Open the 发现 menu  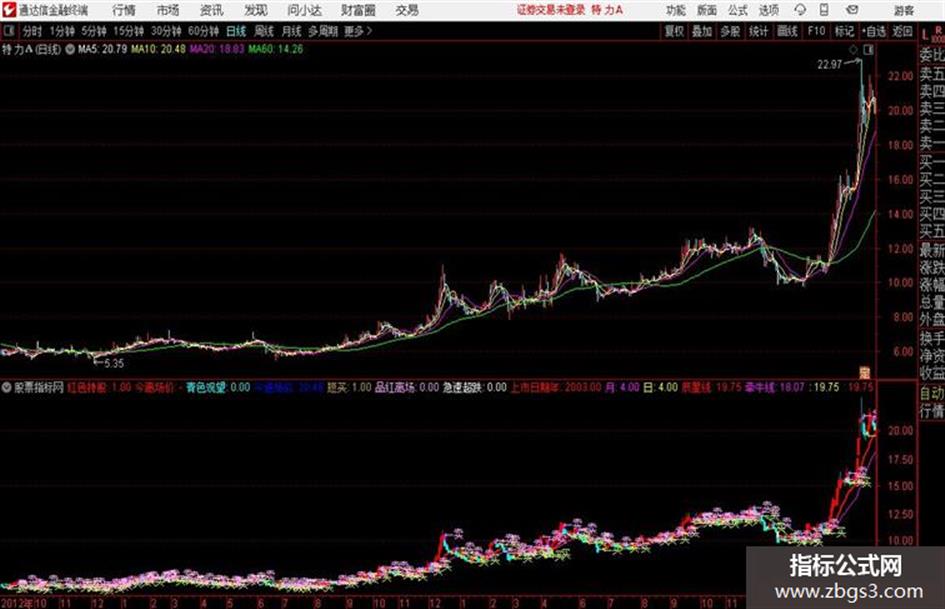pyautogui.click(x=256, y=10)
